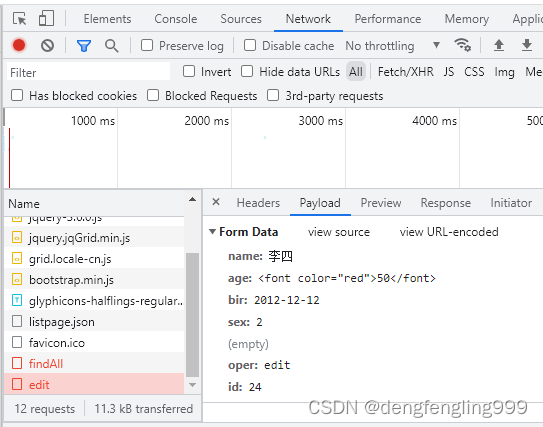This screenshot has width=543, height=427.
Task: Select bootstrap.min.js script icon
Action: pos(17,279)
